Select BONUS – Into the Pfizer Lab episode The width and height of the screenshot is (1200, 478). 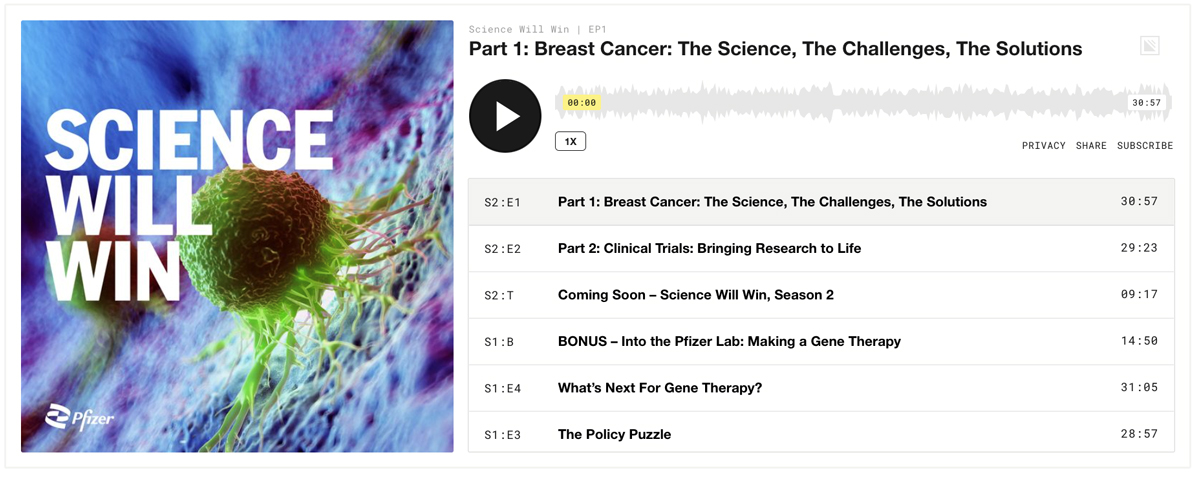pyautogui.click(x=821, y=341)
